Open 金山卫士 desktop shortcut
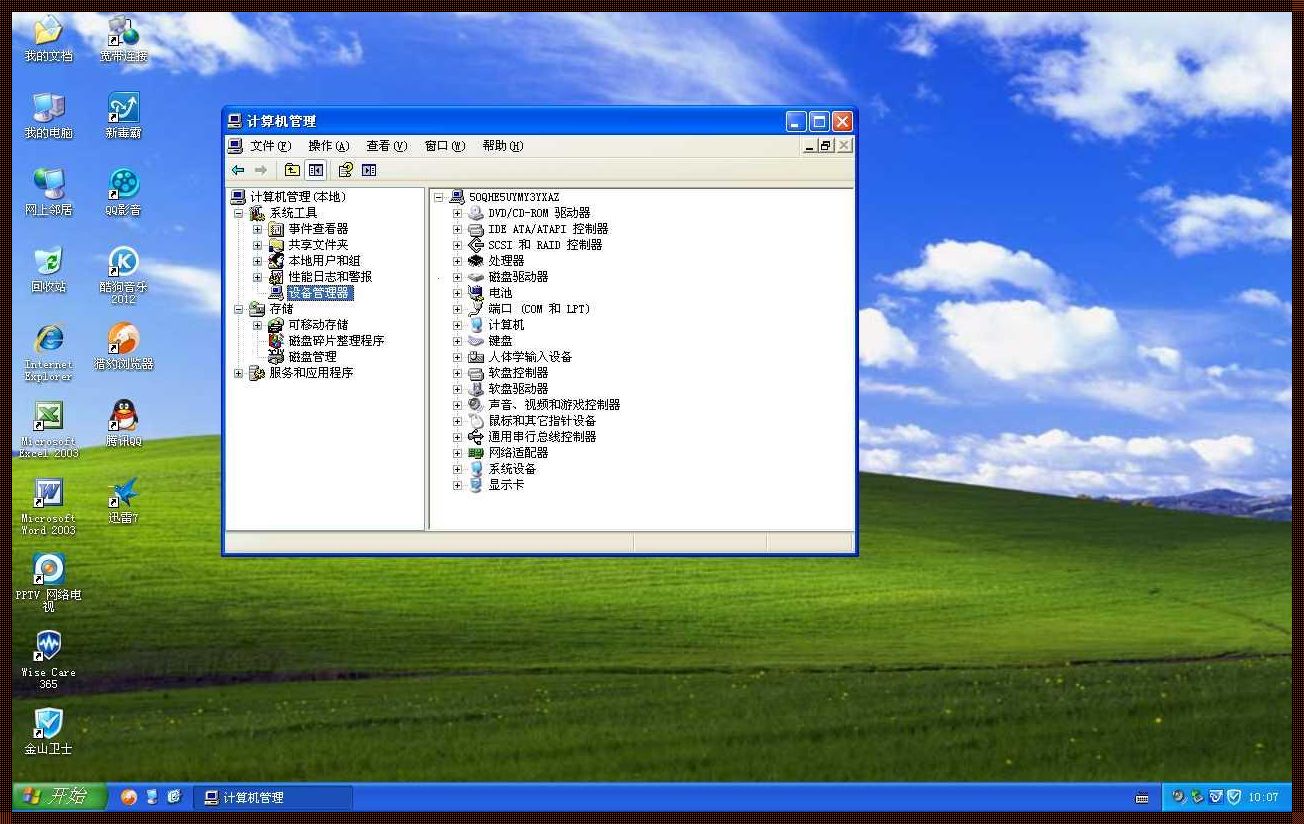The height and width of the screenshot is (824, 1304). (x=48, y=731)
